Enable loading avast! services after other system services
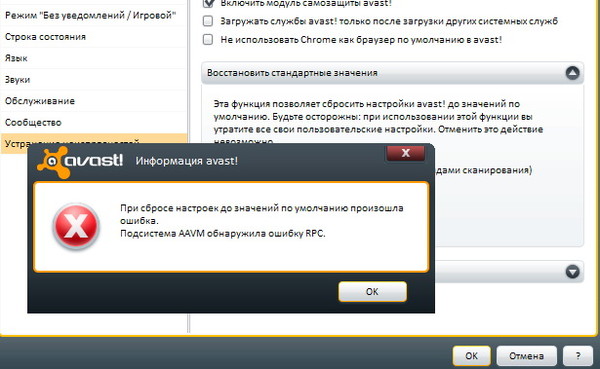The width and height of the screenshot is (600, 369). click(x=208, y=21)
